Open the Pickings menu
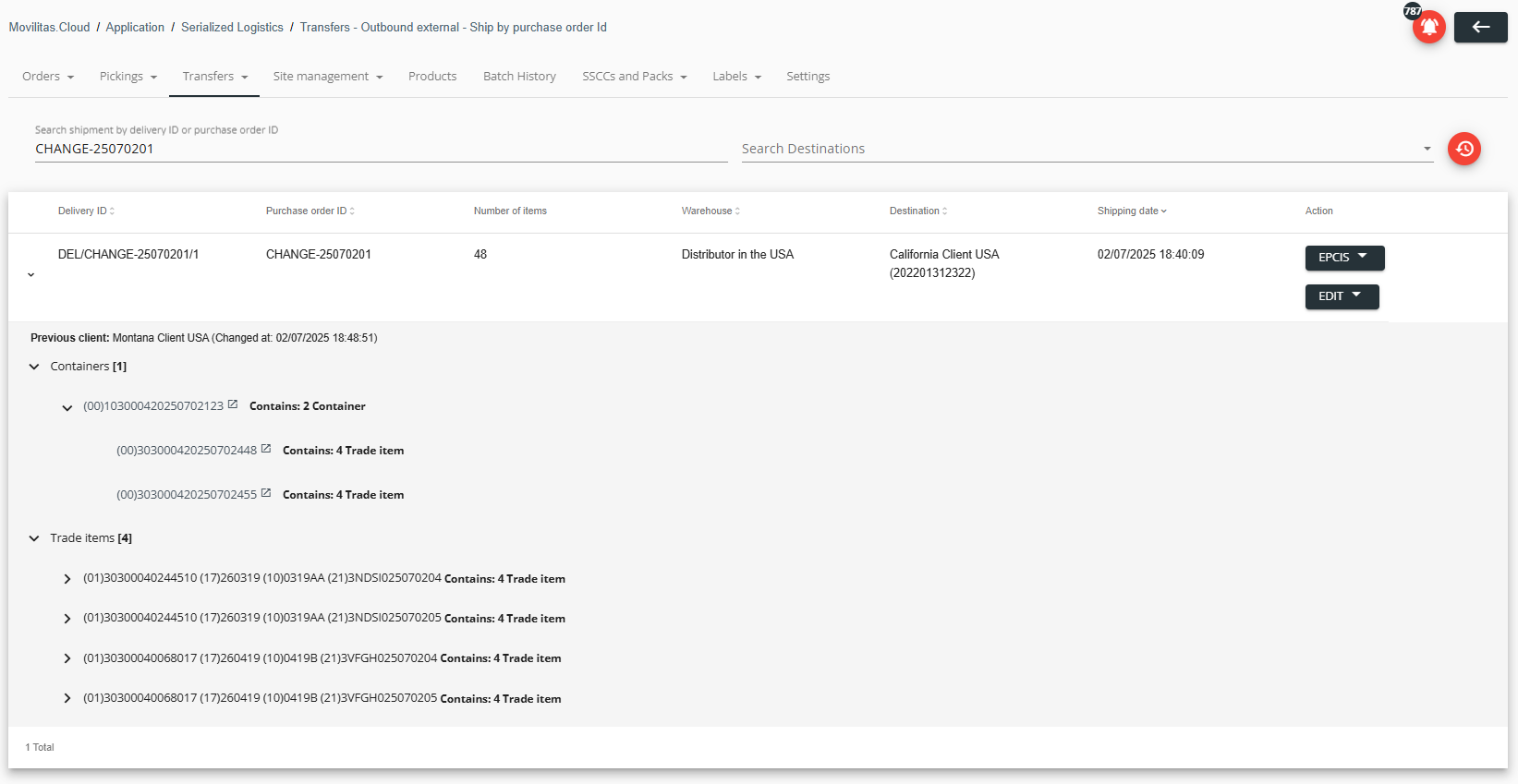 [x=128, y=77]
